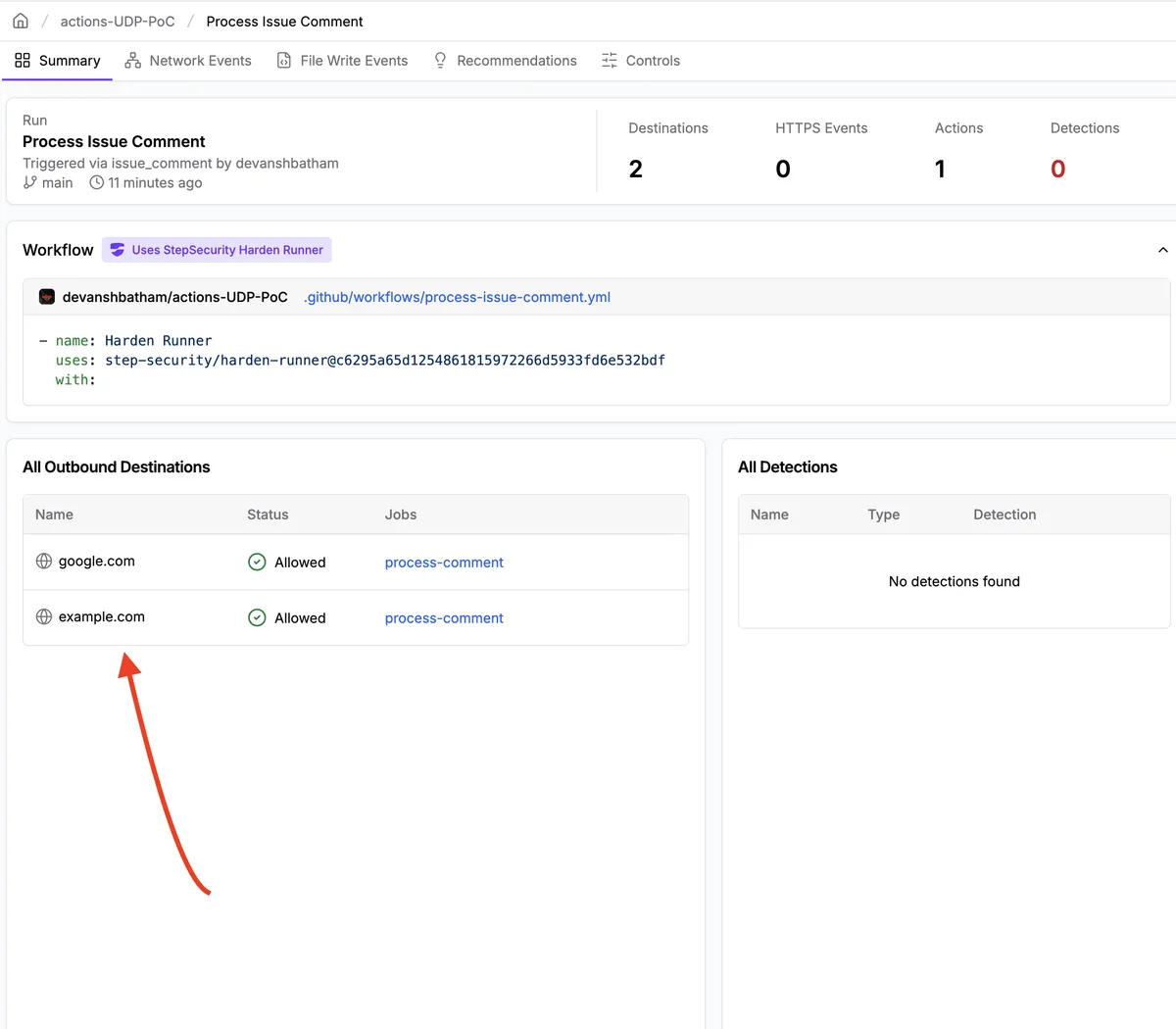1176x1029 pixels.
Task: Click the main branch icon
Action: [29, 182]
